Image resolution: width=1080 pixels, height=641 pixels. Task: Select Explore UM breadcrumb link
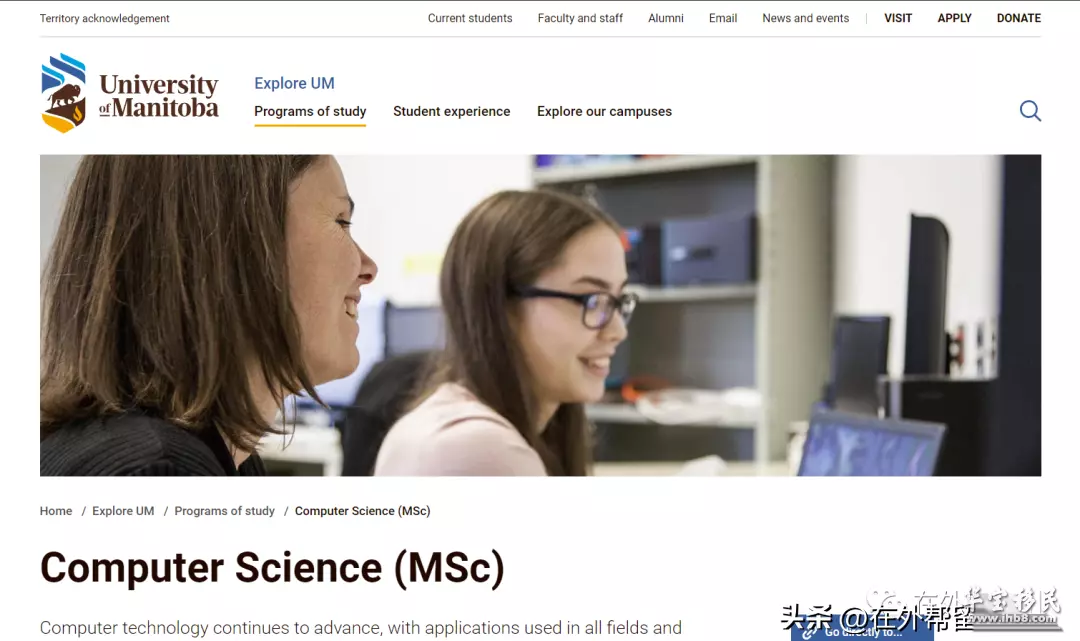123,511
